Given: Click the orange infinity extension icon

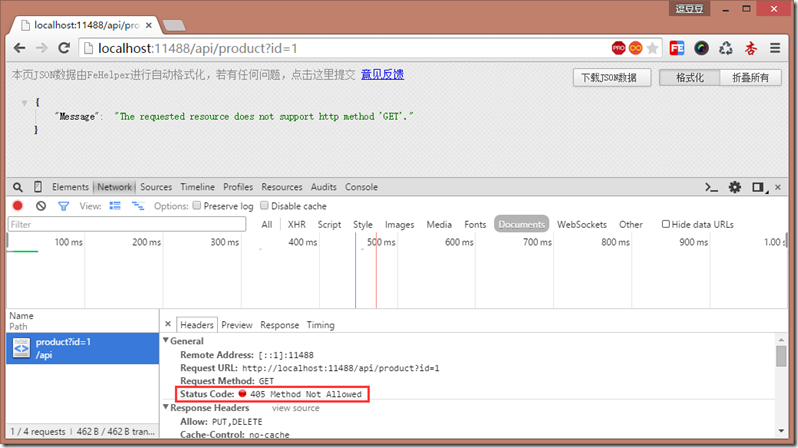Looking at the screenshot, I should 636,48.
